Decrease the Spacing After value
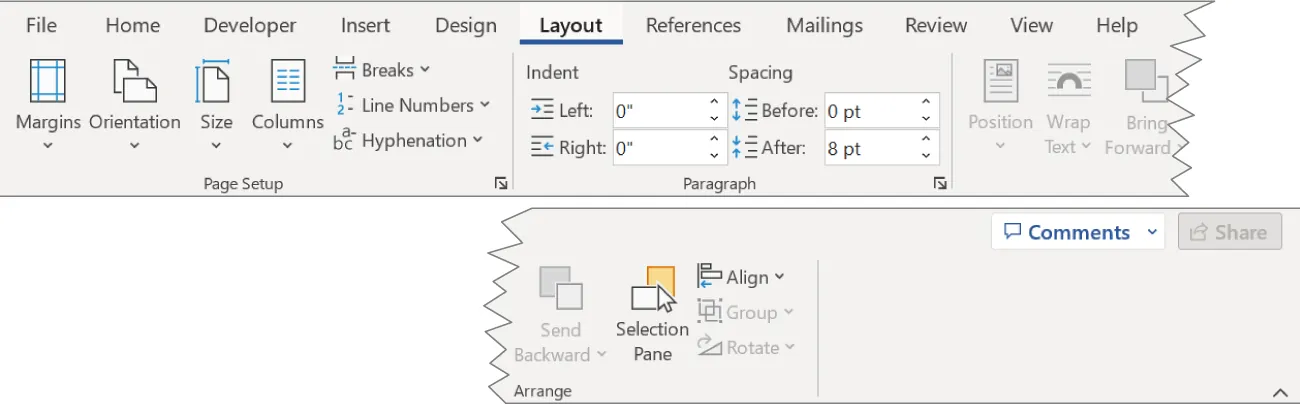 (x=926, y=156)
